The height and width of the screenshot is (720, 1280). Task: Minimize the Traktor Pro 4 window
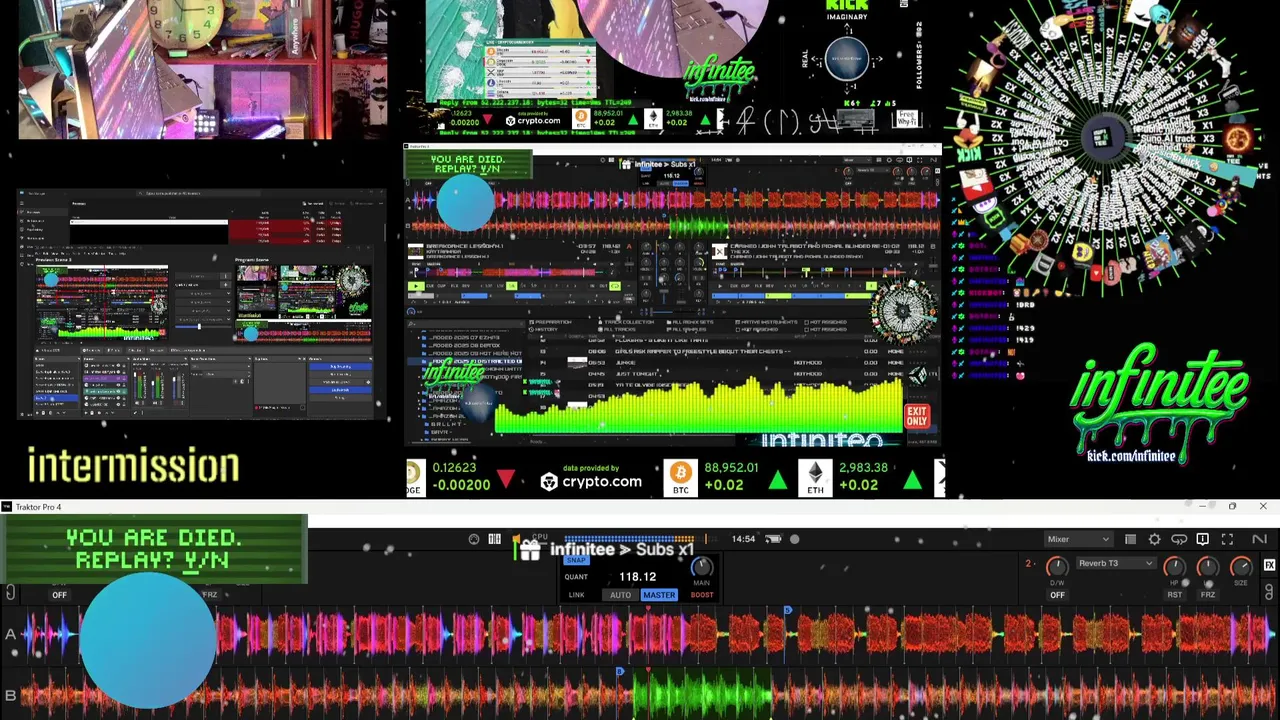[x=1202, y=507]
